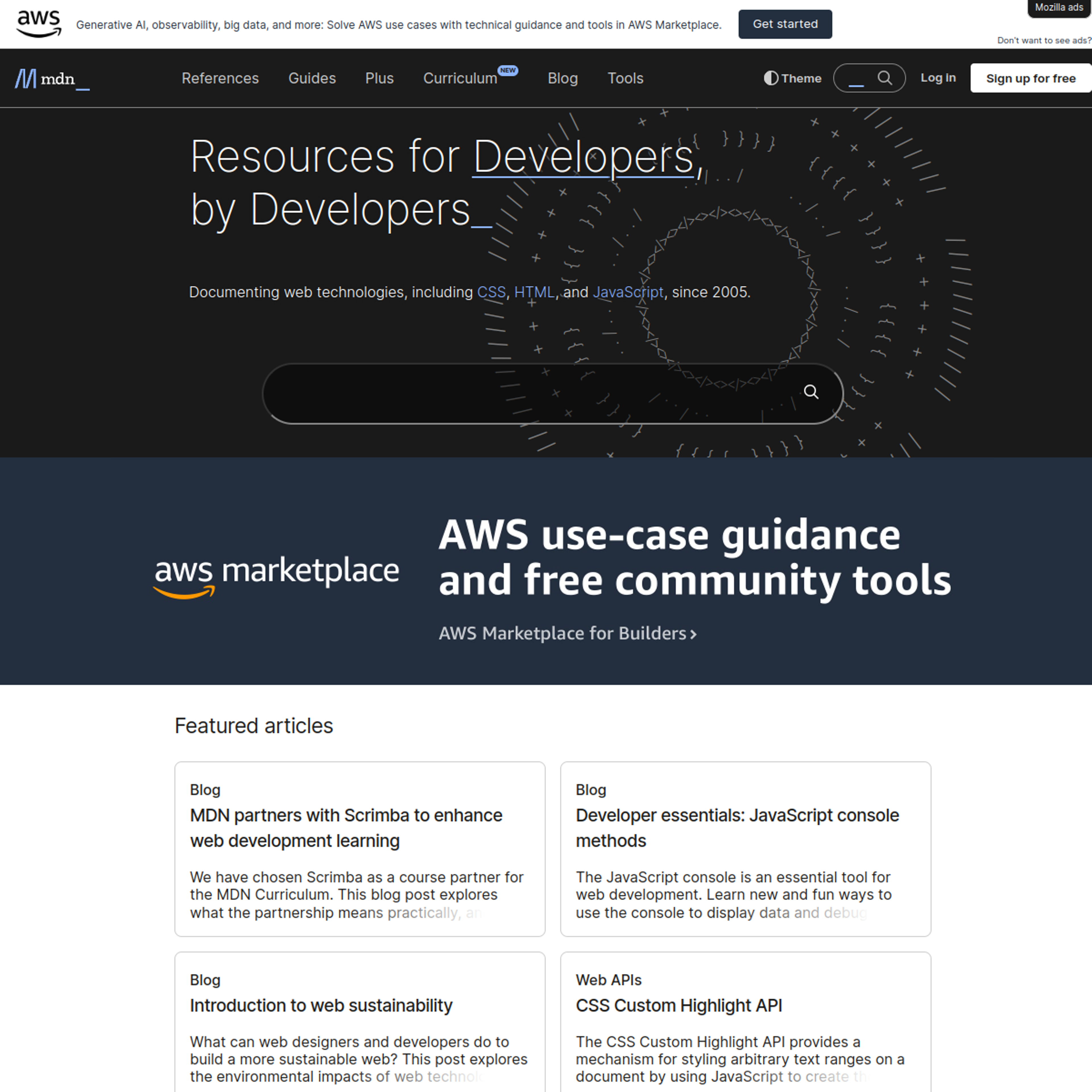This screenshot has width=1092, height=1092.
Task: Click the Web APIs category label
Action: (608, 980)
